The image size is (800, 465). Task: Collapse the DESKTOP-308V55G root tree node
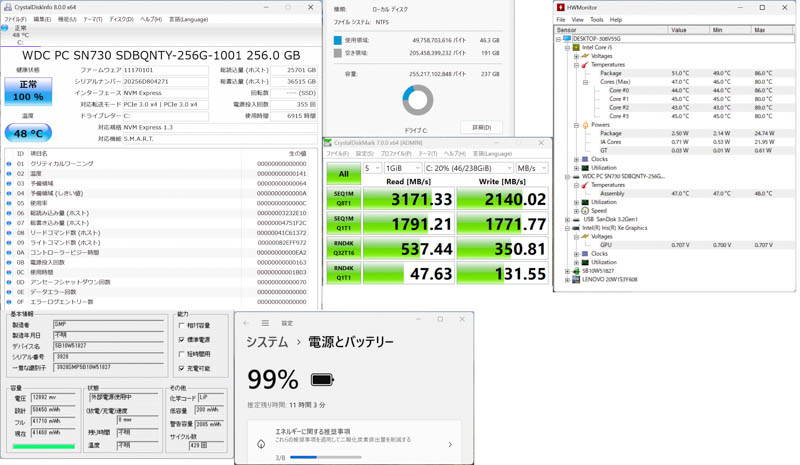558,39
